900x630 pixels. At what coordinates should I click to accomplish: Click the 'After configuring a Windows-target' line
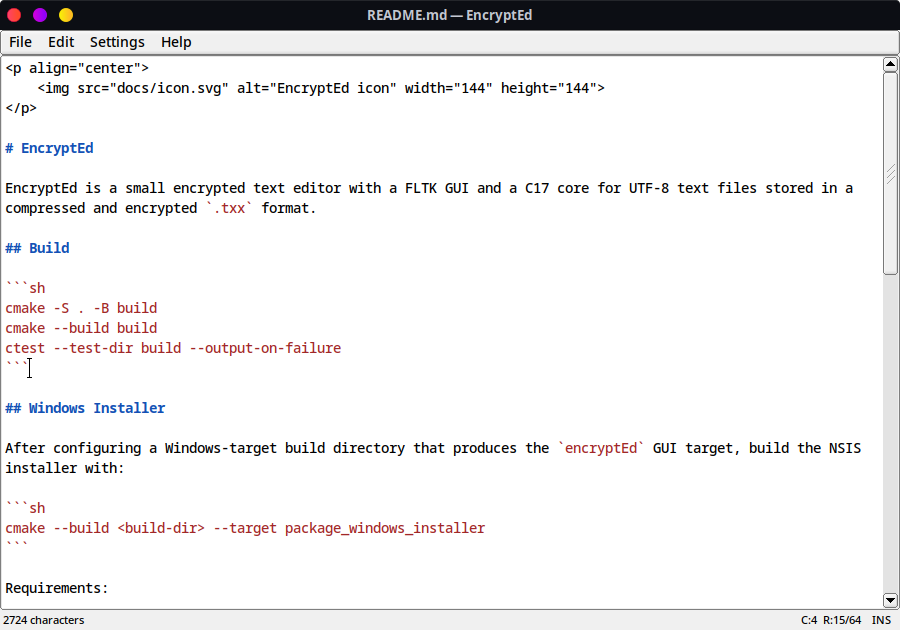point(433,448)
